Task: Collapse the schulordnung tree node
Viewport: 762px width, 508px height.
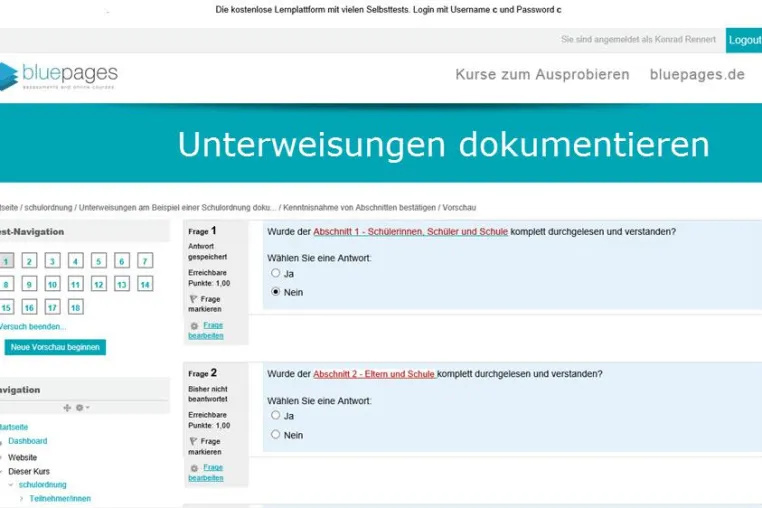Action: pos(11,485)
